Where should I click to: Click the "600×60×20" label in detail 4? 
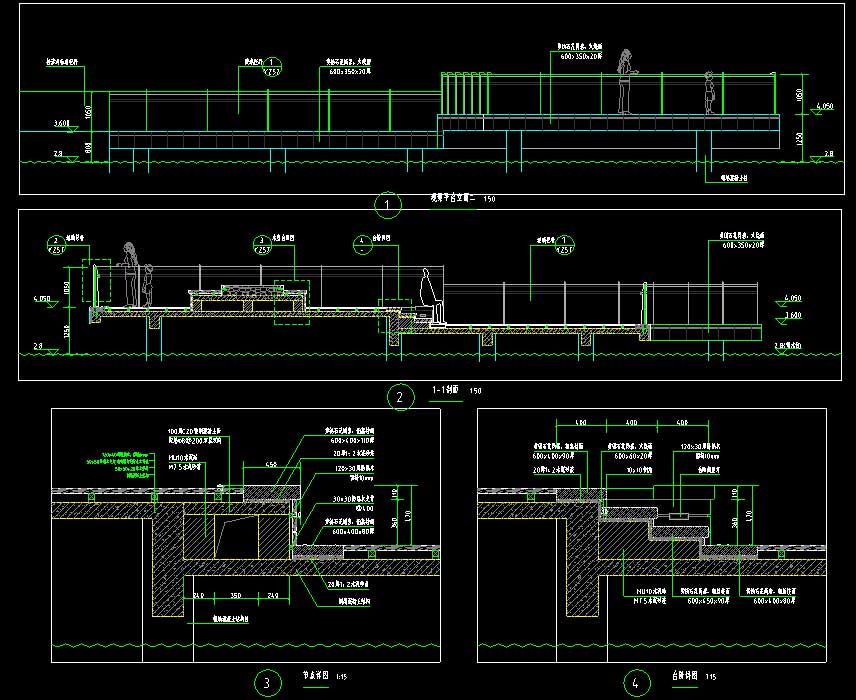click(x=633, y=456)
